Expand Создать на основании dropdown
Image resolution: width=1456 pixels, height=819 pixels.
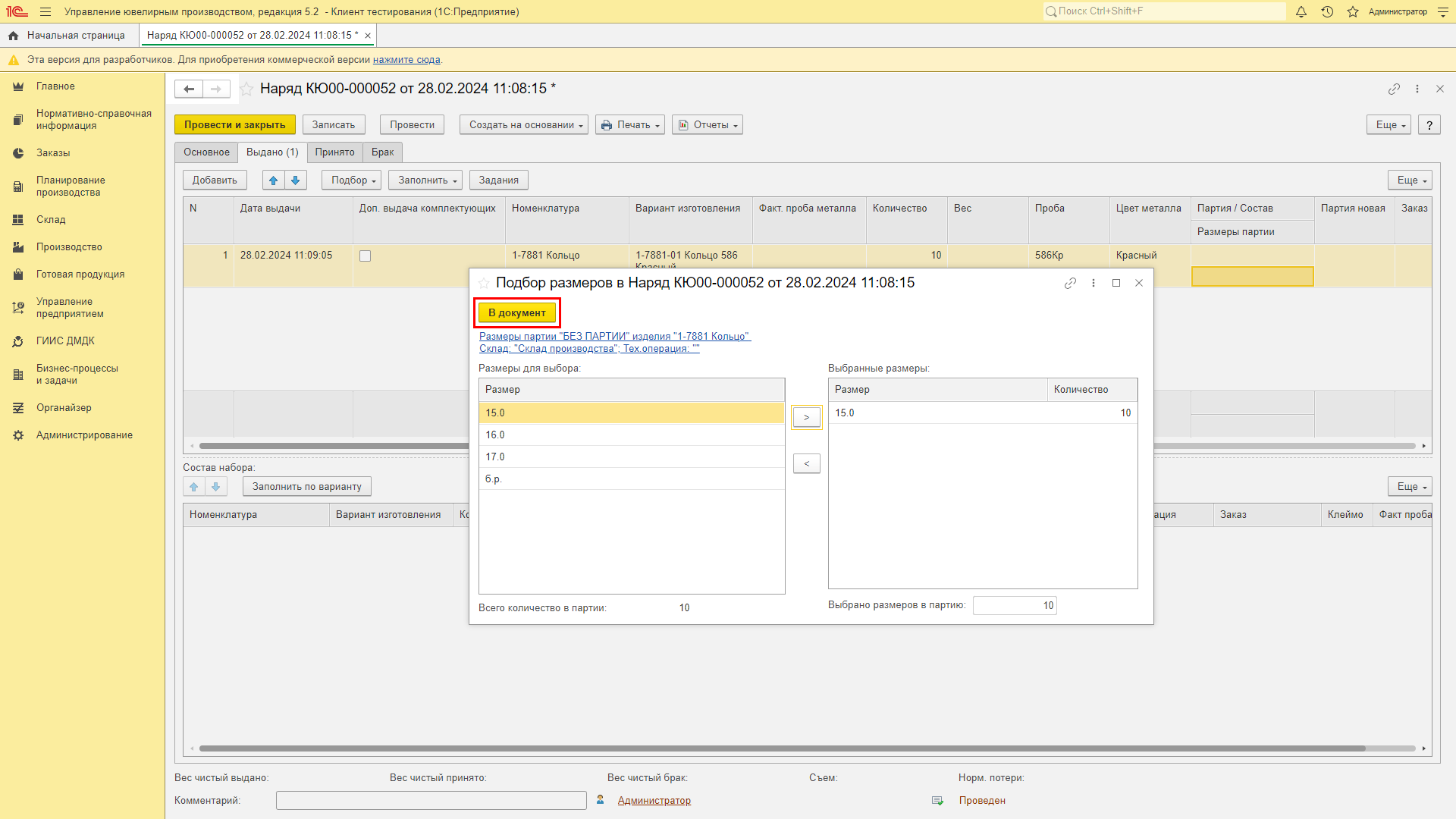(x=524, y=125)
